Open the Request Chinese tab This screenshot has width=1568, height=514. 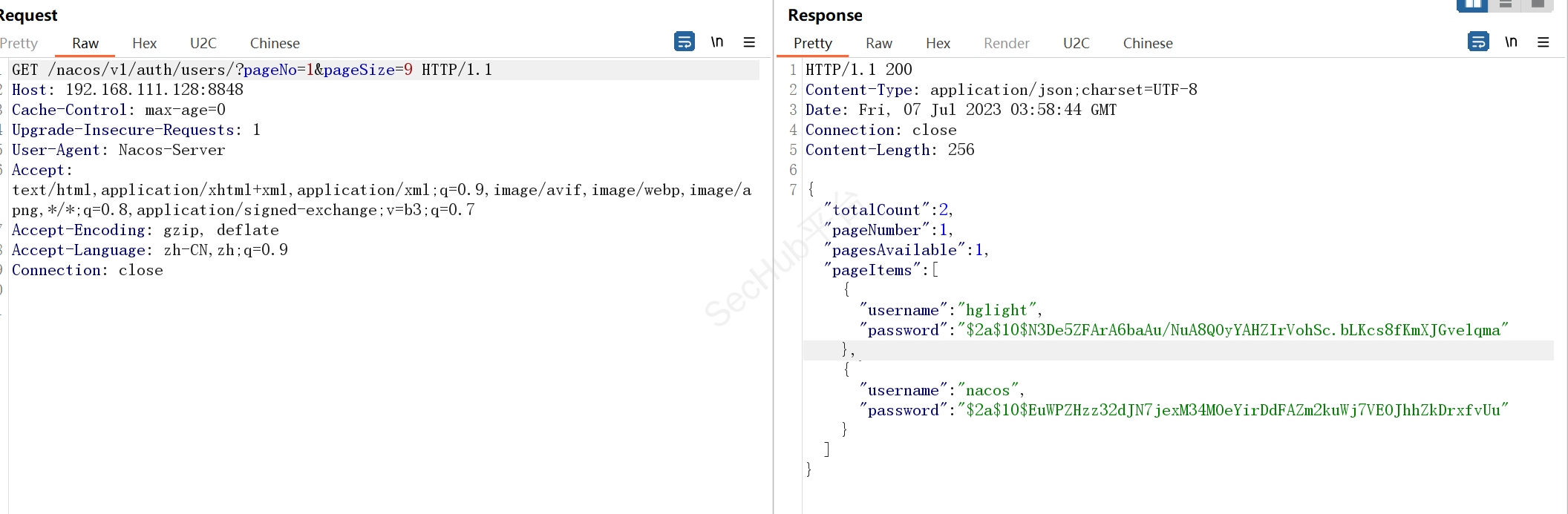tap(275, 43)
